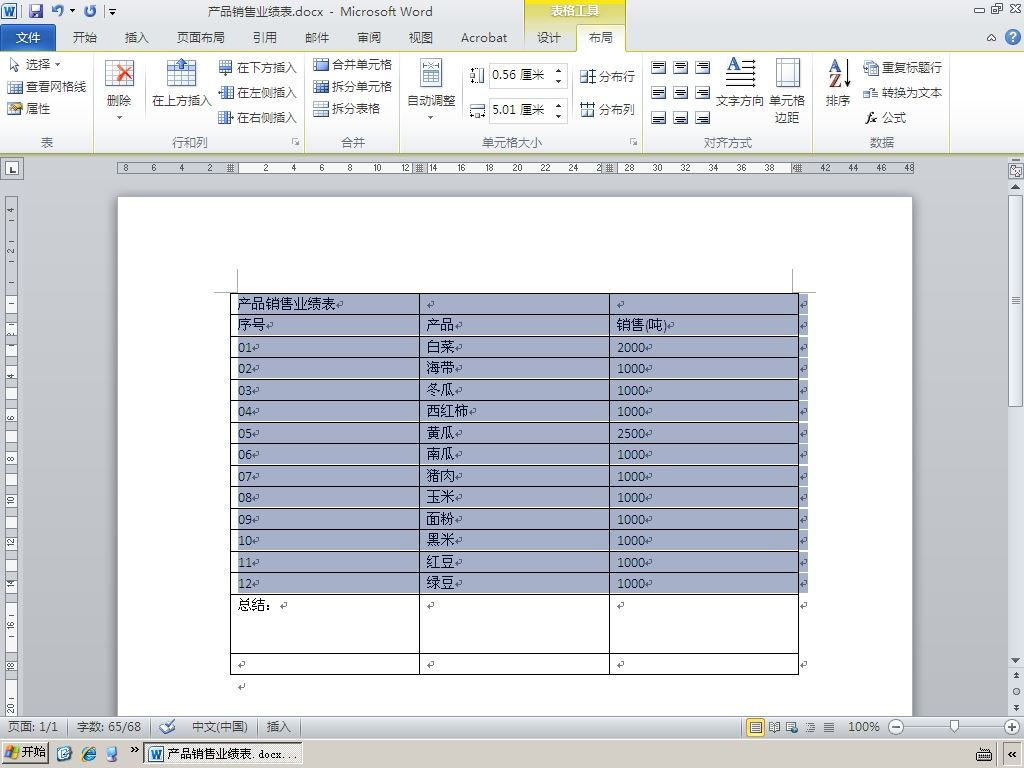Click the column width input field 5.01 厘米
The image size is (1024, 768).
coord(520,110)
